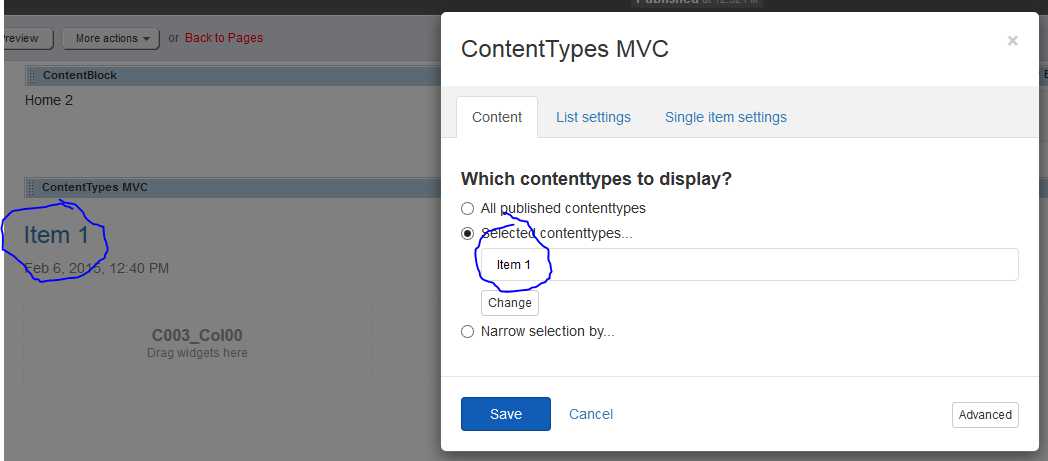Screen dimensions: 1048x461
Task: Grab the ContentBlock drag handle icon
Action: tap(31, 76)
